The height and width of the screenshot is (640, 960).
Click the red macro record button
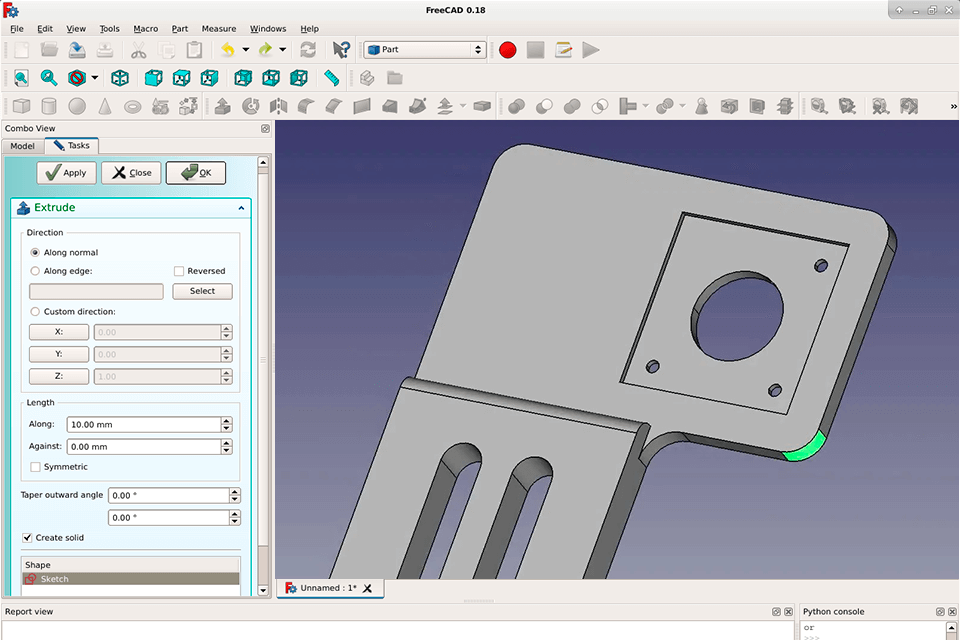coord(508,49)
